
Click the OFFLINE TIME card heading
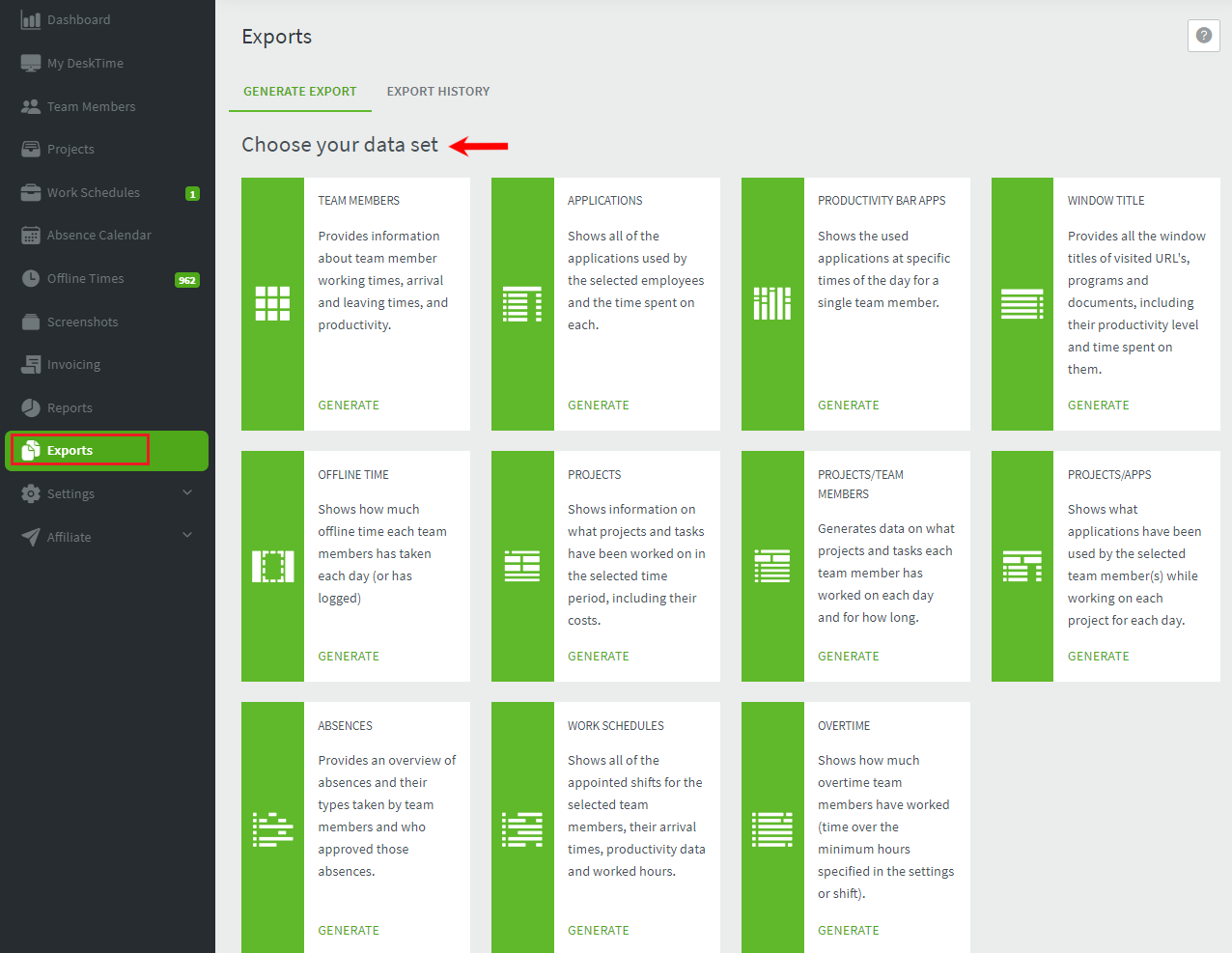point(353,475)
